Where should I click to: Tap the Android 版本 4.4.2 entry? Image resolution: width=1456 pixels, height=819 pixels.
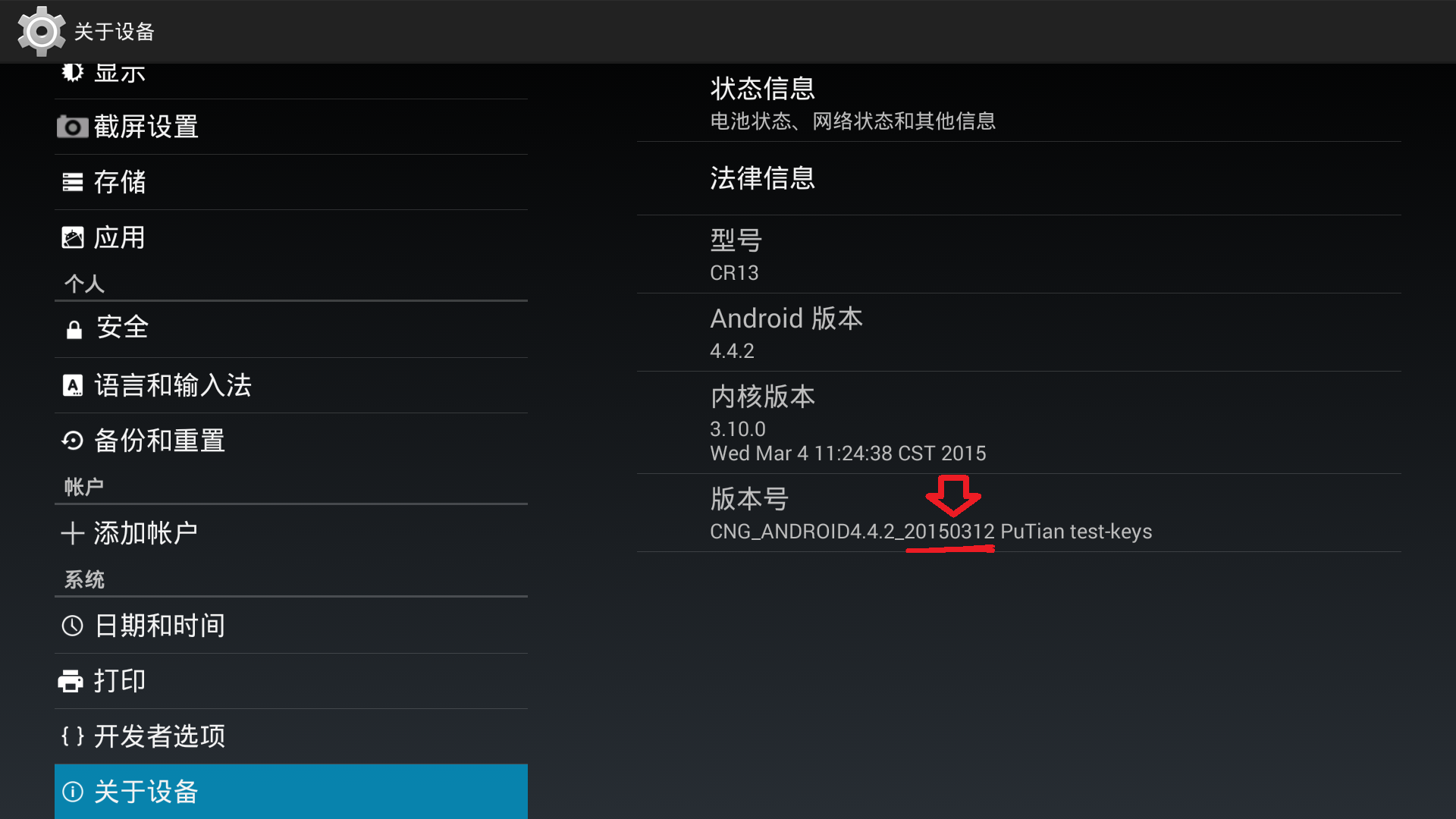coord(1019,333)
